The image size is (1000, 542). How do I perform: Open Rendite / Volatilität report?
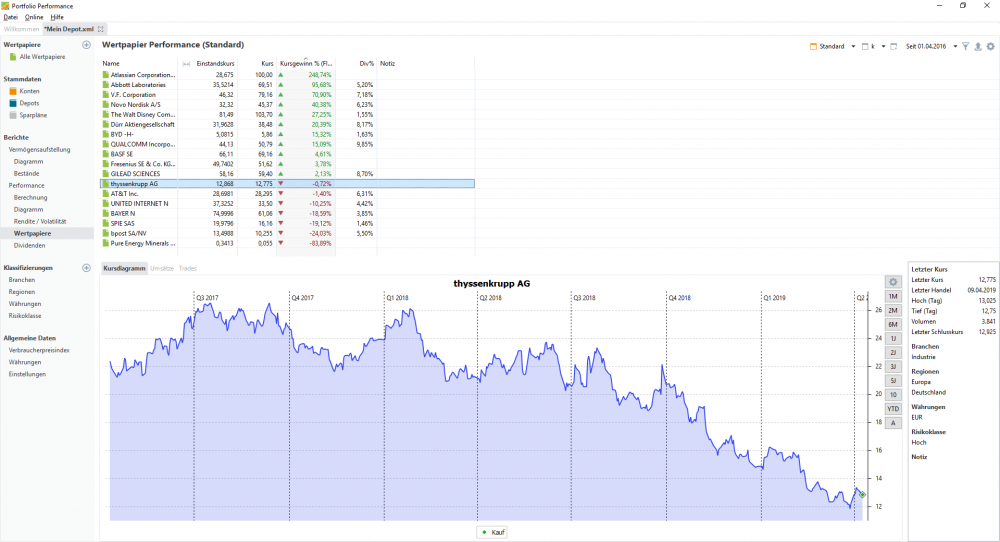(x=40, y=221)
